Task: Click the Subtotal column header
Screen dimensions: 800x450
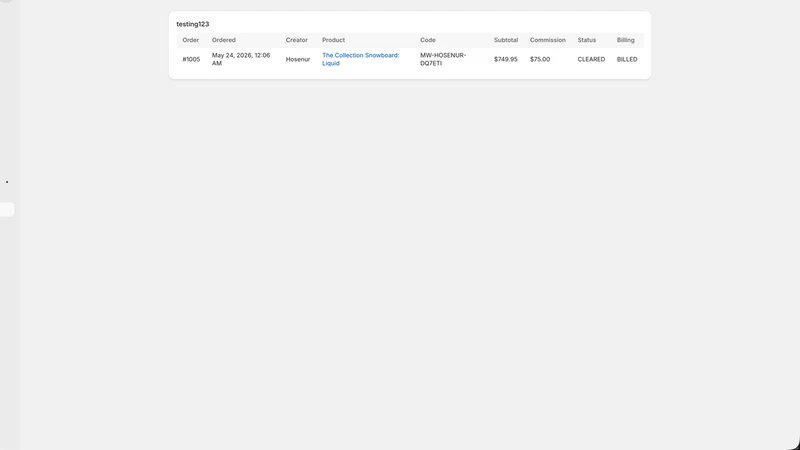Action: [x=506, y=40]
